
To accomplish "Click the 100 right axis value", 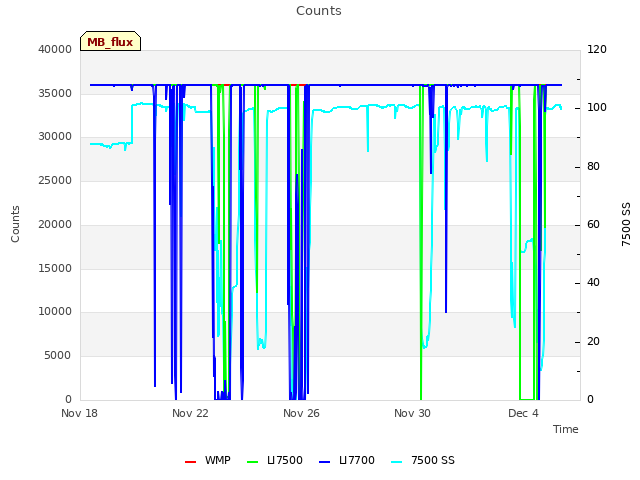I will point(597,108).
